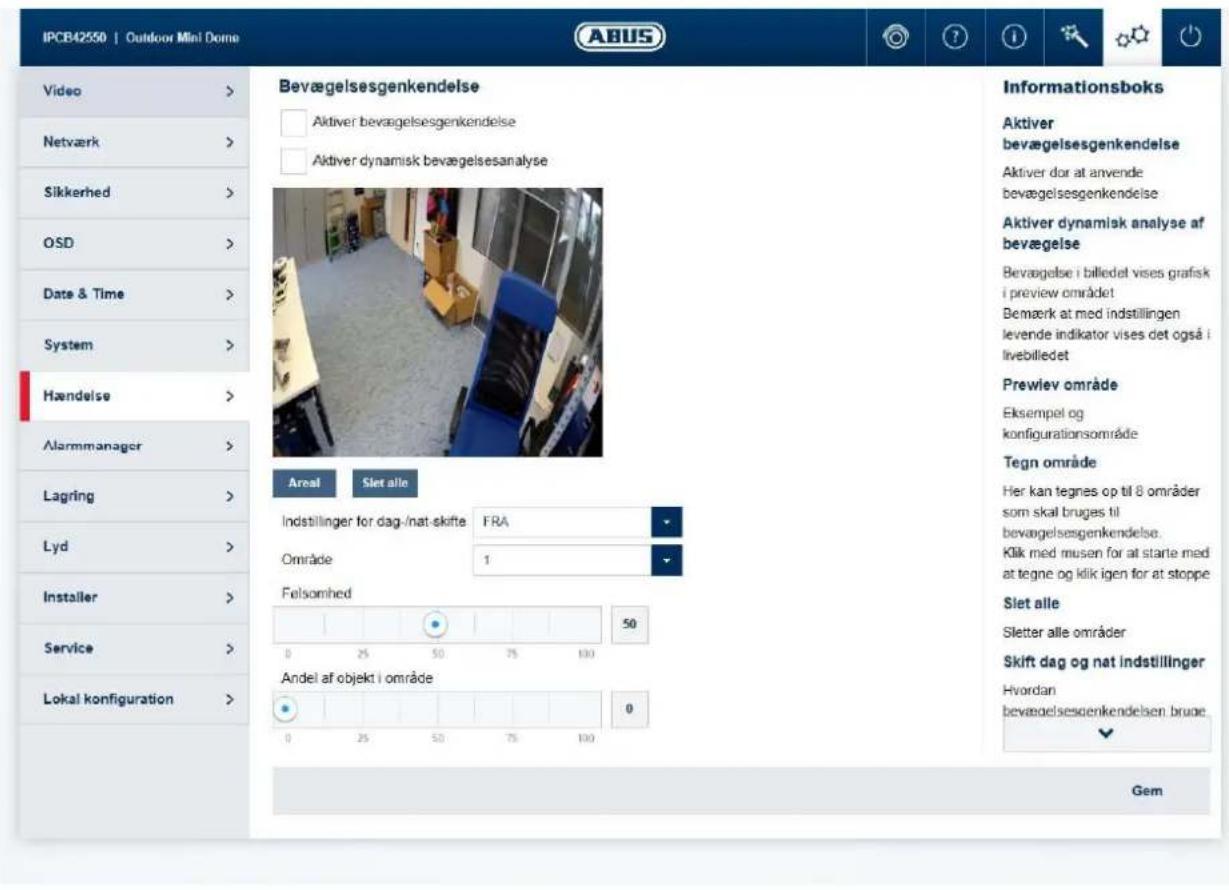
Task: Click the Følsomhed slider track at 75
Action: coord(514,625)
